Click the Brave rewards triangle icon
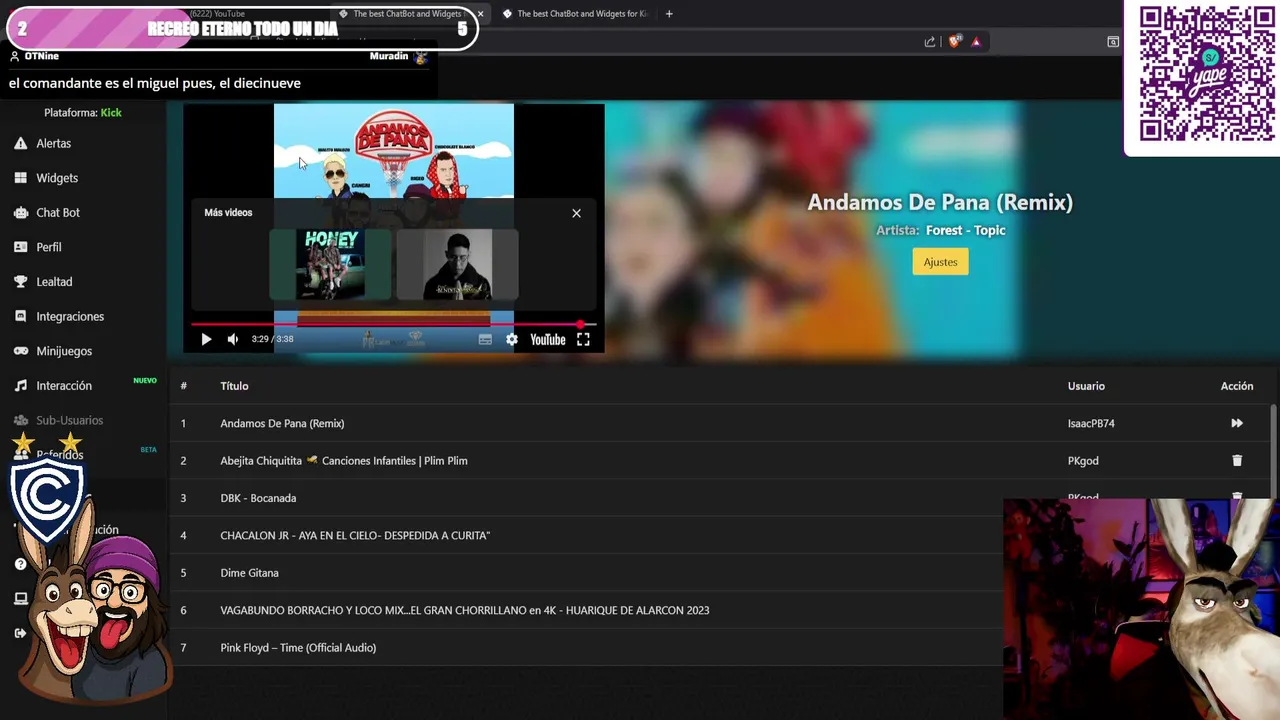The image size is (1280, 720). (976, 41)
